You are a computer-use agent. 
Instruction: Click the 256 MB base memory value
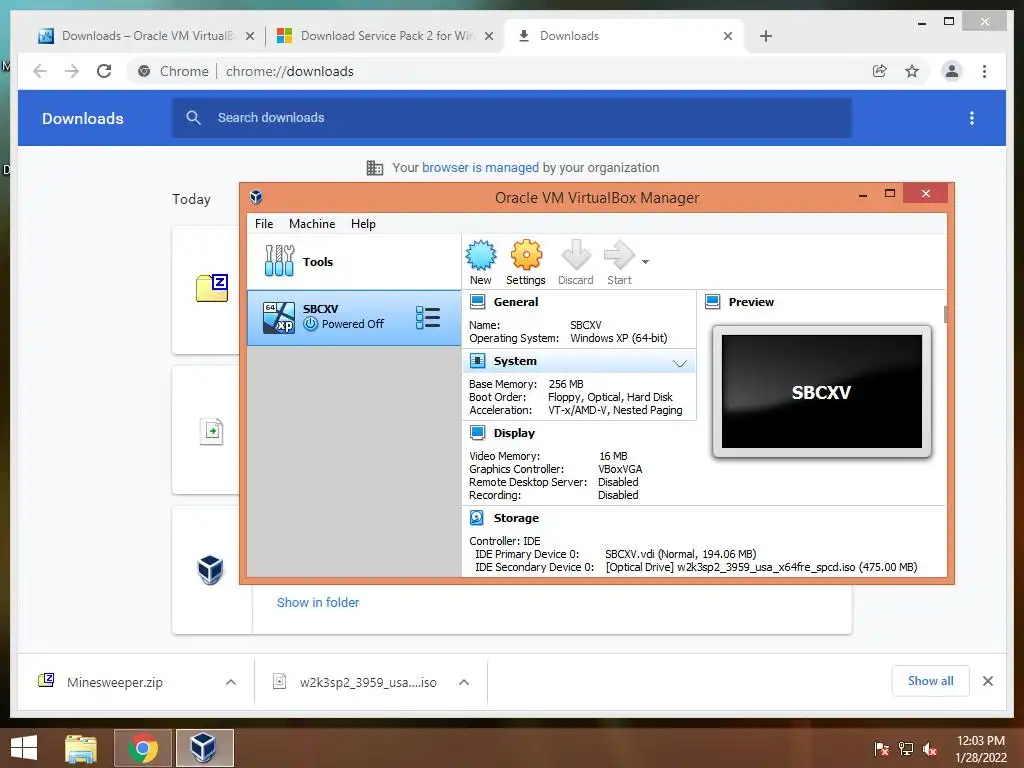click(x=566, y=384)
